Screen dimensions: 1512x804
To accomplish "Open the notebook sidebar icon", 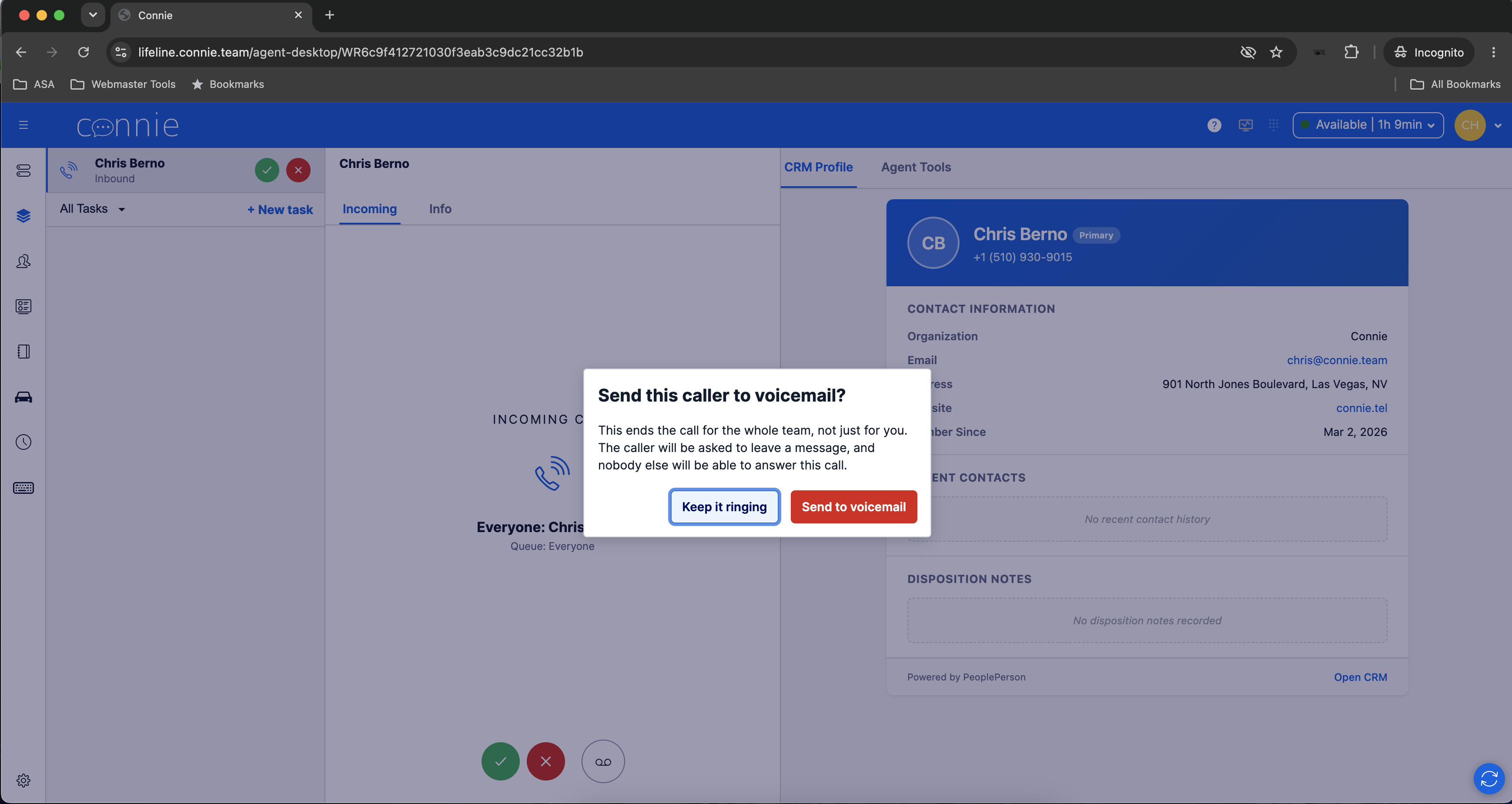I will (x=23, y=352).
